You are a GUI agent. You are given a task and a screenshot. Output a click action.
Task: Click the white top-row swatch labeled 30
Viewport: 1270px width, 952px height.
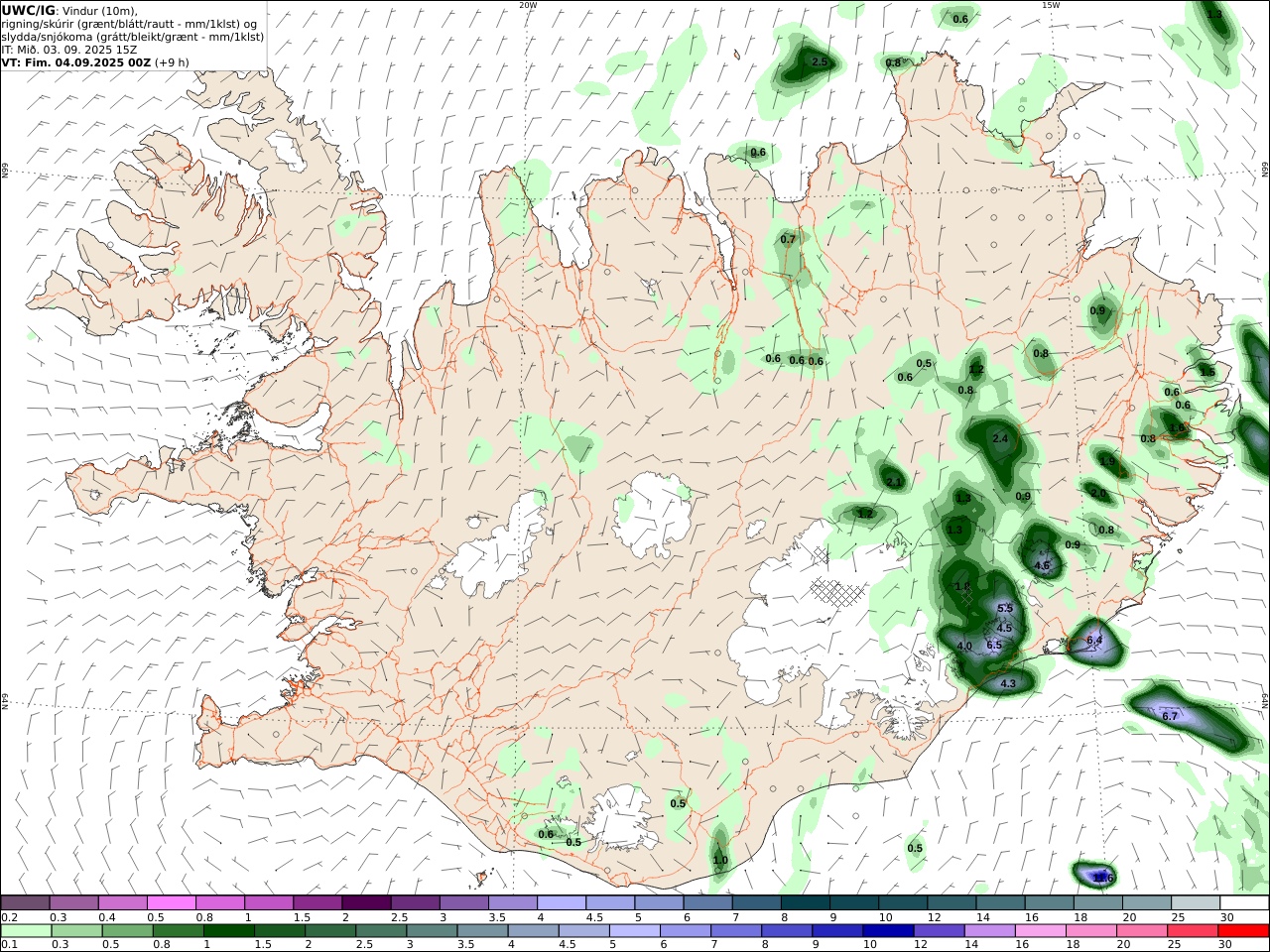(1243, 902)
